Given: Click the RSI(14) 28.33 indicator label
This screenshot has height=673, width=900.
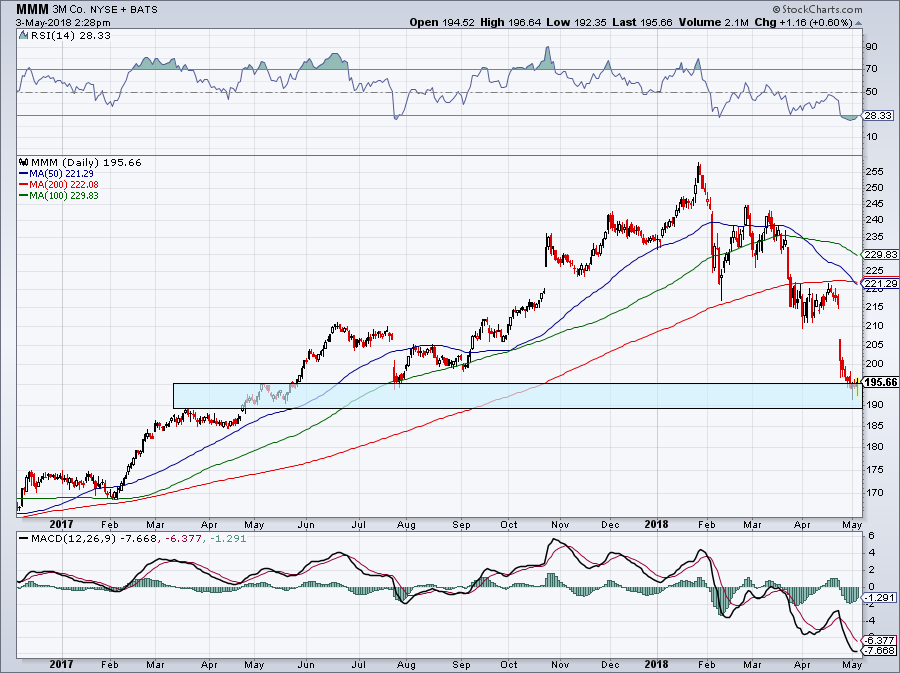Looking at the screenshot, I should click(x=70, y=35).
